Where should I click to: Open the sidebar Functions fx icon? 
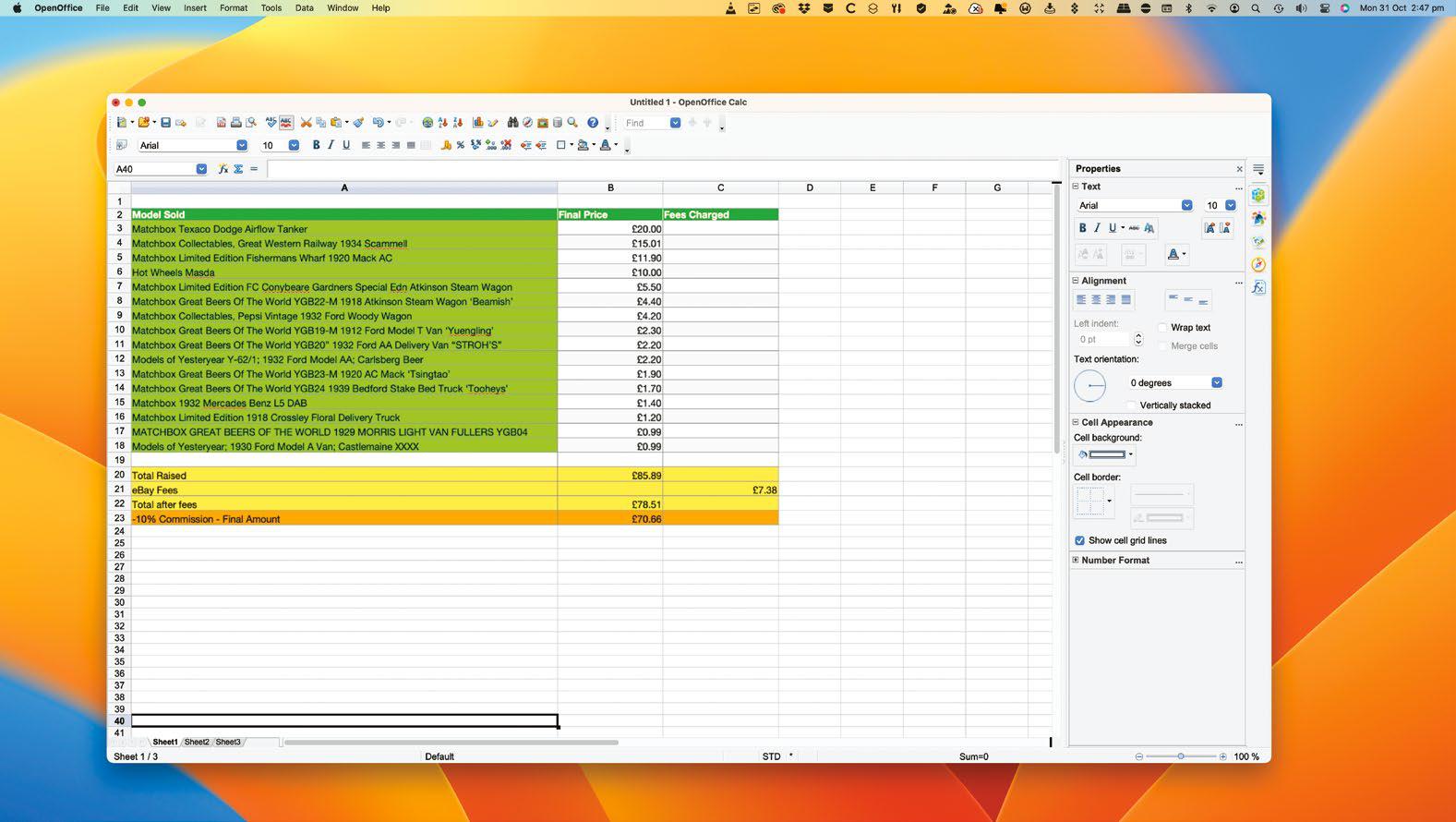(1258, 287)
